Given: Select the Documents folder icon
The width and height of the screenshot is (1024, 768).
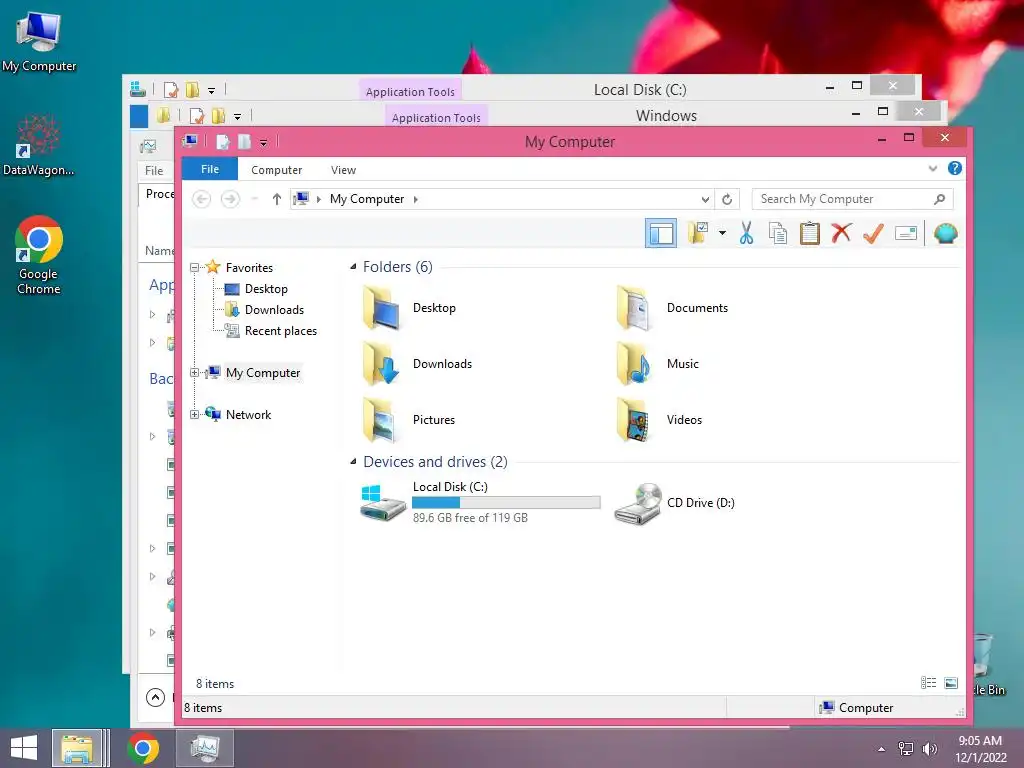Looking at the screenshot, I should [634, 308].
